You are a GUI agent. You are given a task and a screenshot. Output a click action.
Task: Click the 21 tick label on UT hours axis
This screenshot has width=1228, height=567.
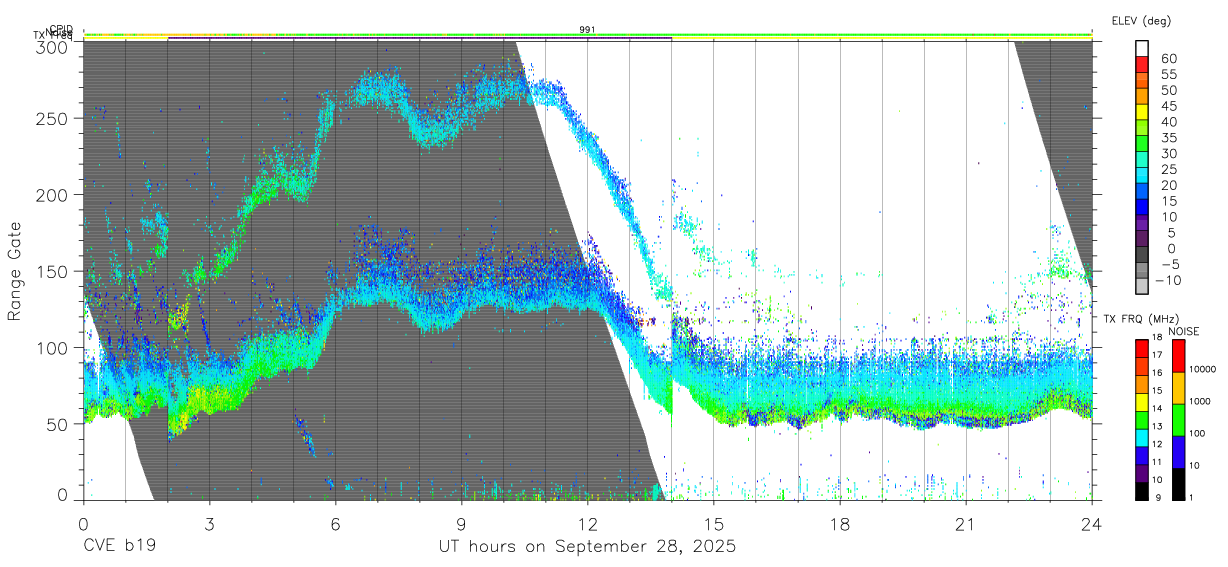pyautogui.click(x=965, y=523)
